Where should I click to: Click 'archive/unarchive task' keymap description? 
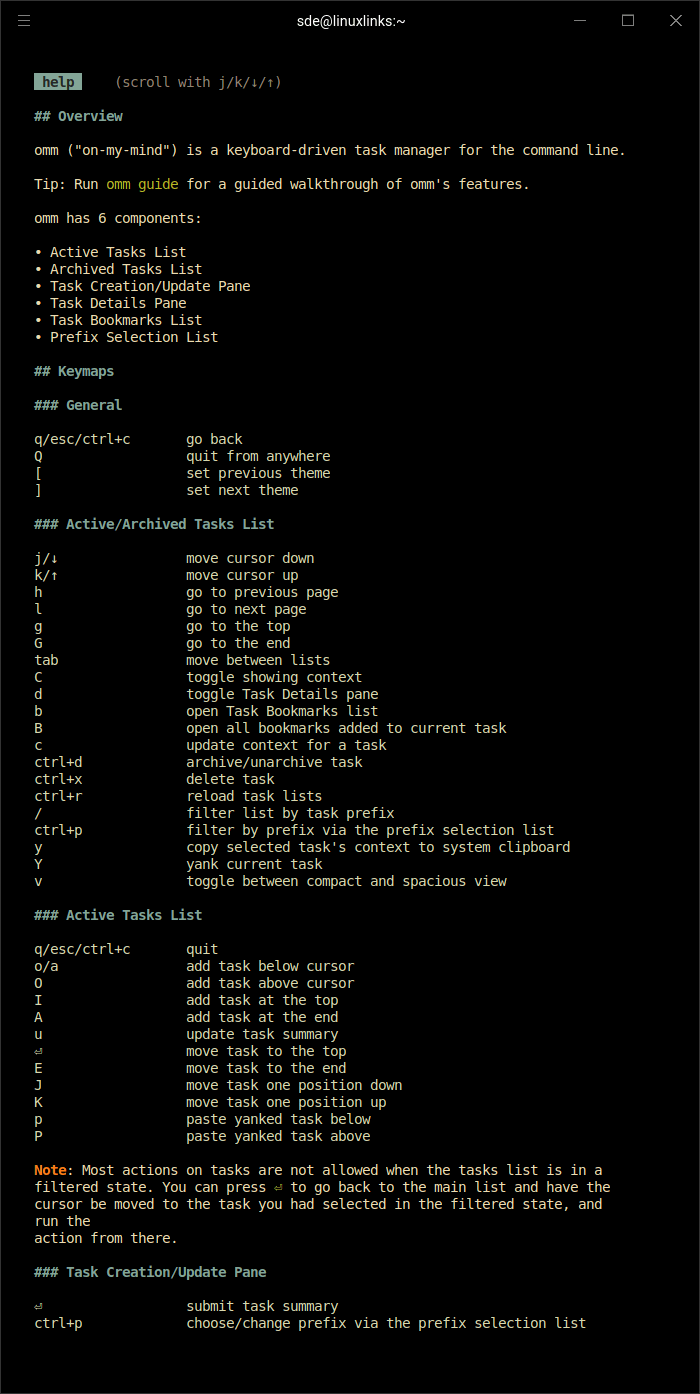point(274,762)
